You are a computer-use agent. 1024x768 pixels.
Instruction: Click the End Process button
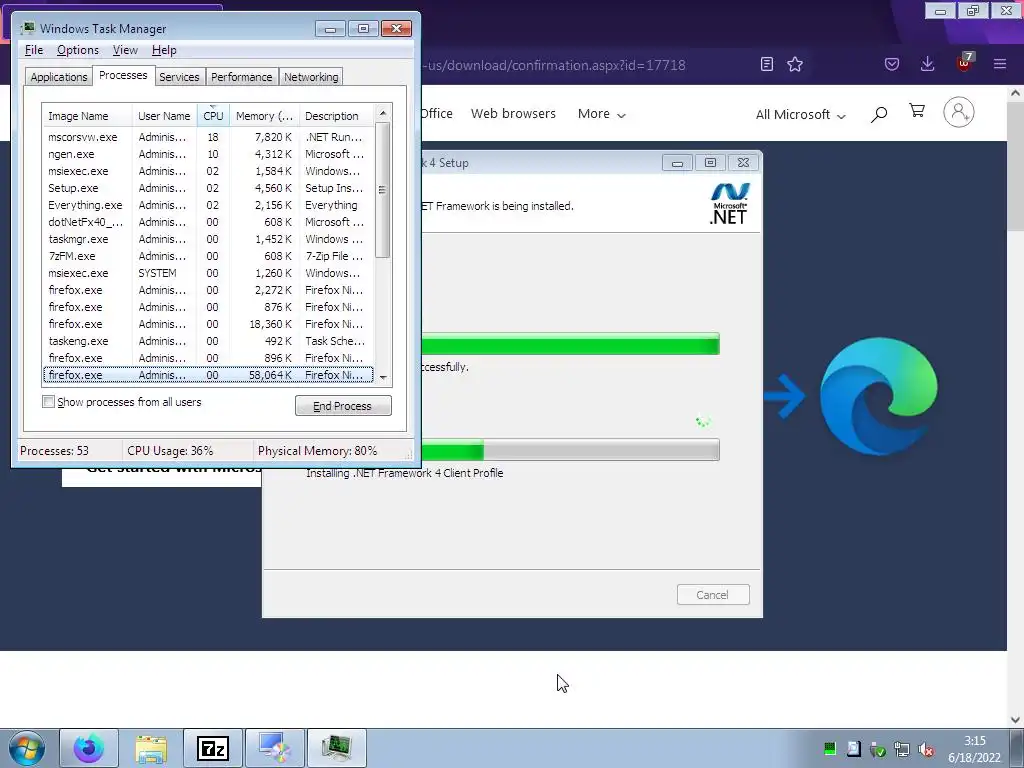tap(343, 406)
